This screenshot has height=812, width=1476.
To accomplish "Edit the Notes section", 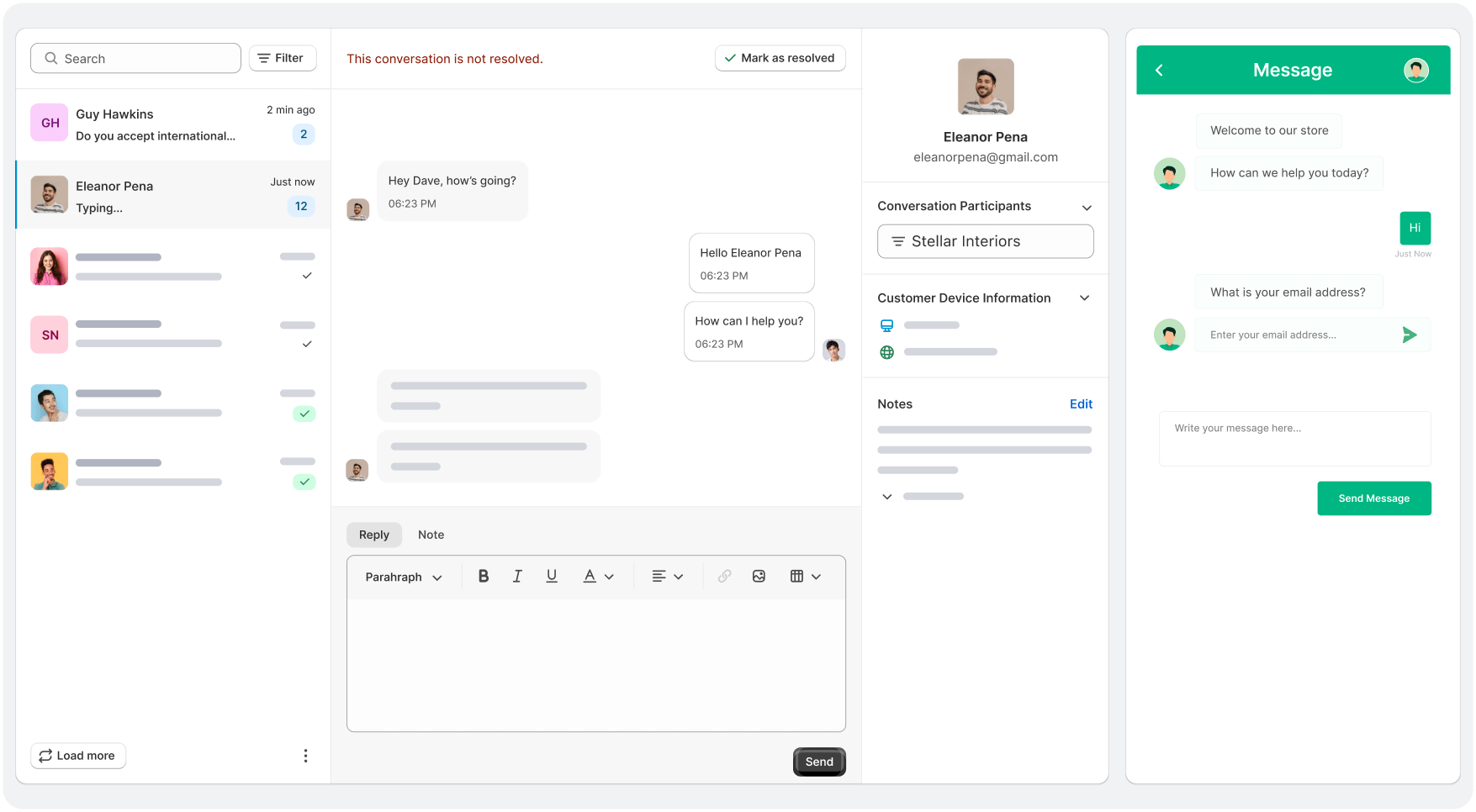I will [1081, 403].
